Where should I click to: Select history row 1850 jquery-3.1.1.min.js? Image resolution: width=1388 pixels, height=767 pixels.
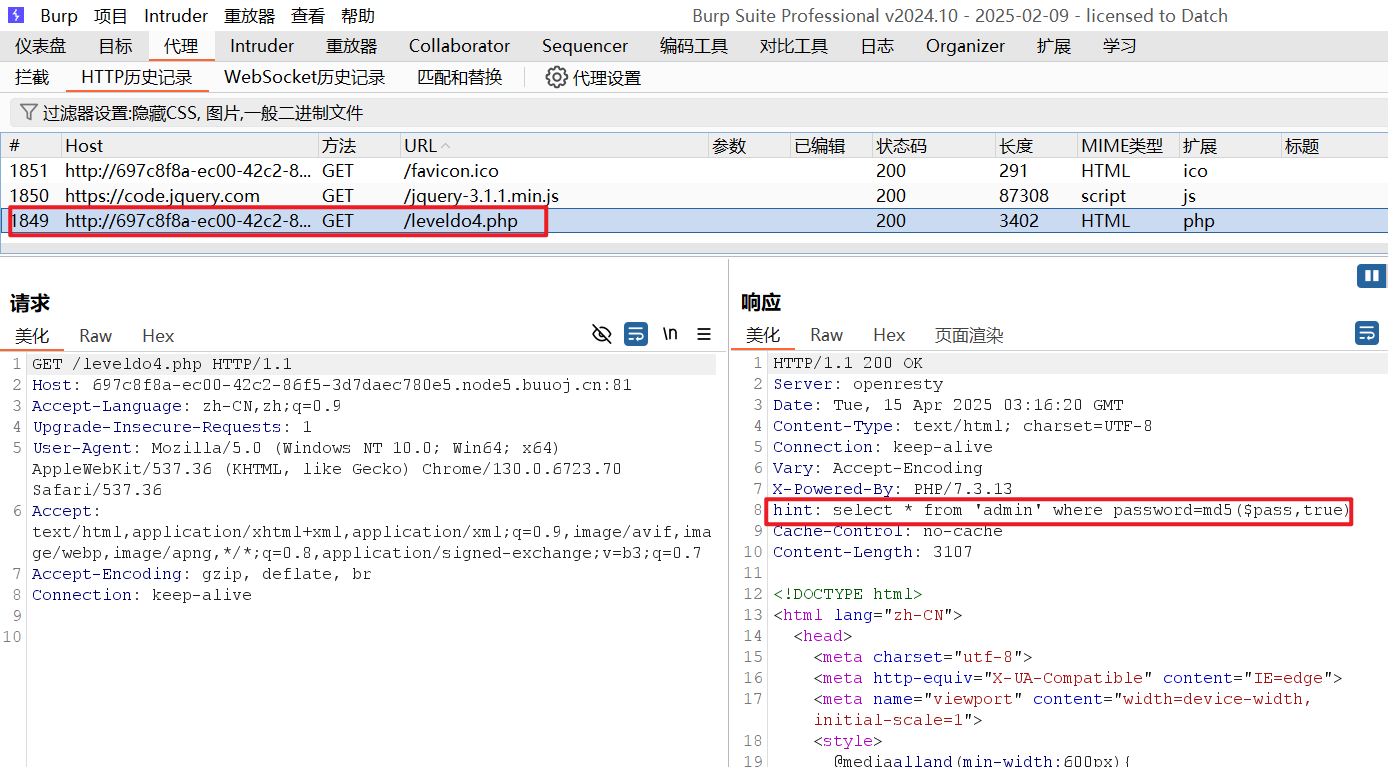694,196
